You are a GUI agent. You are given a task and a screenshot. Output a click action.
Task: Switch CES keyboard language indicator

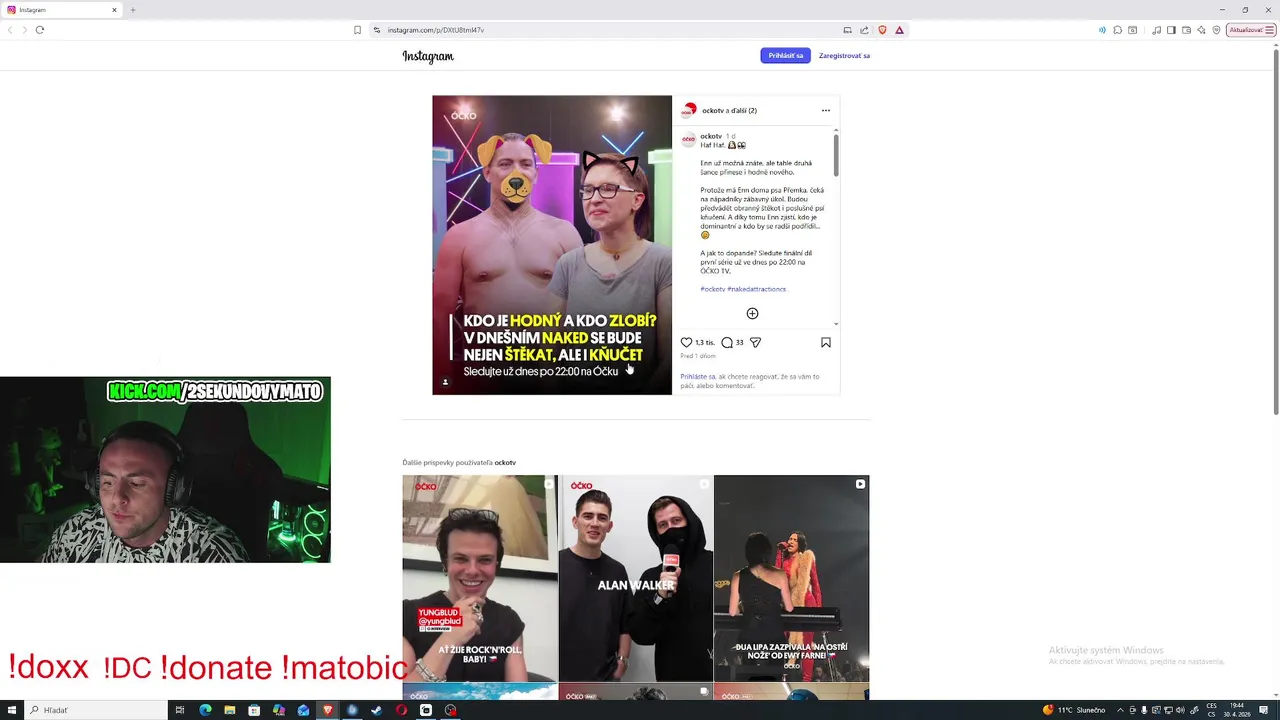pyautogui.click(x=1211, y=710)
